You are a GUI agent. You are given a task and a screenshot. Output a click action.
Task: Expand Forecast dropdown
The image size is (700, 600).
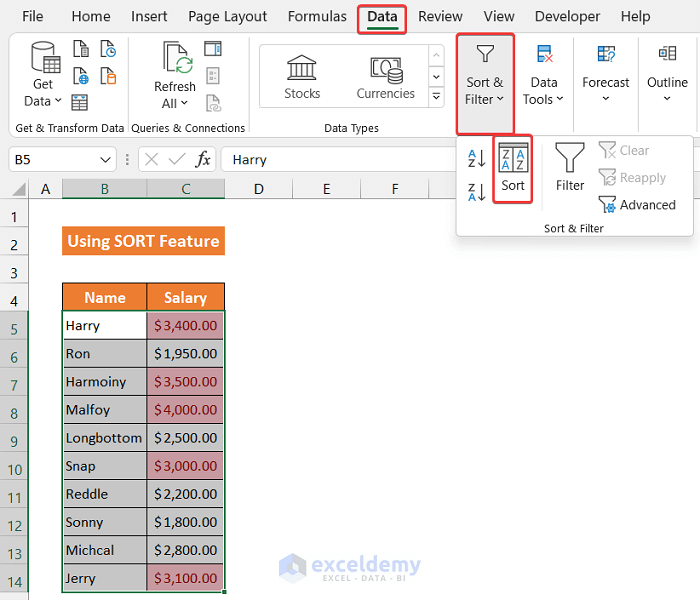point(606,75)
